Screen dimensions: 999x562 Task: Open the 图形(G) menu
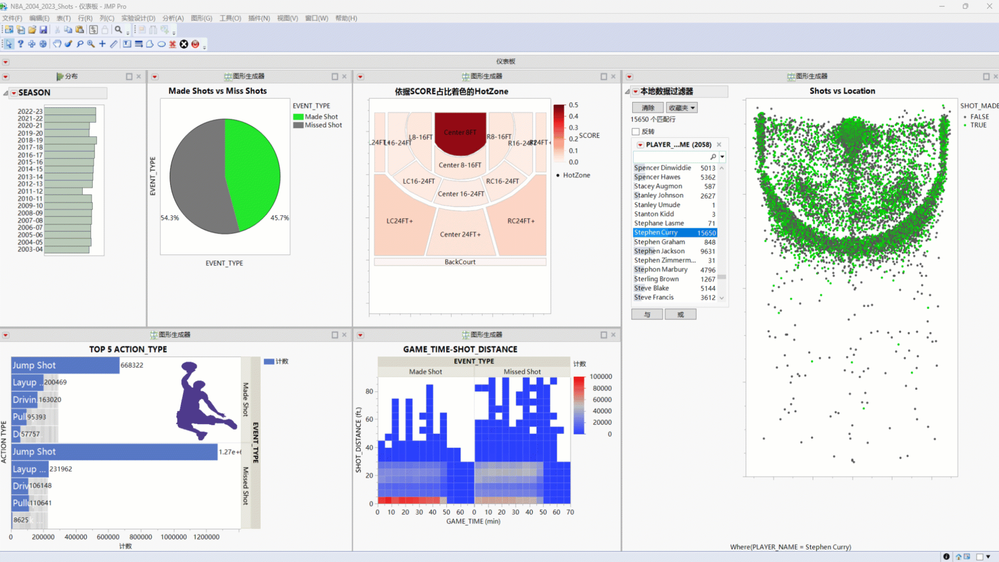(201, 18)
